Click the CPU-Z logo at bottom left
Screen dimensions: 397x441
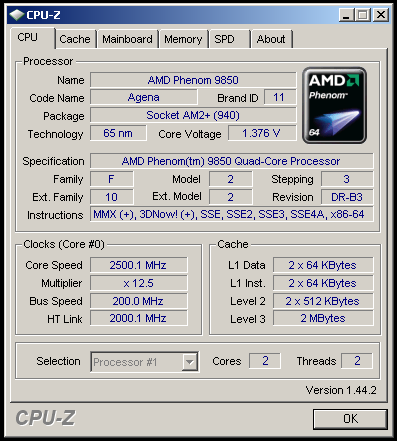pyautogui.click(x=45, y=418)
